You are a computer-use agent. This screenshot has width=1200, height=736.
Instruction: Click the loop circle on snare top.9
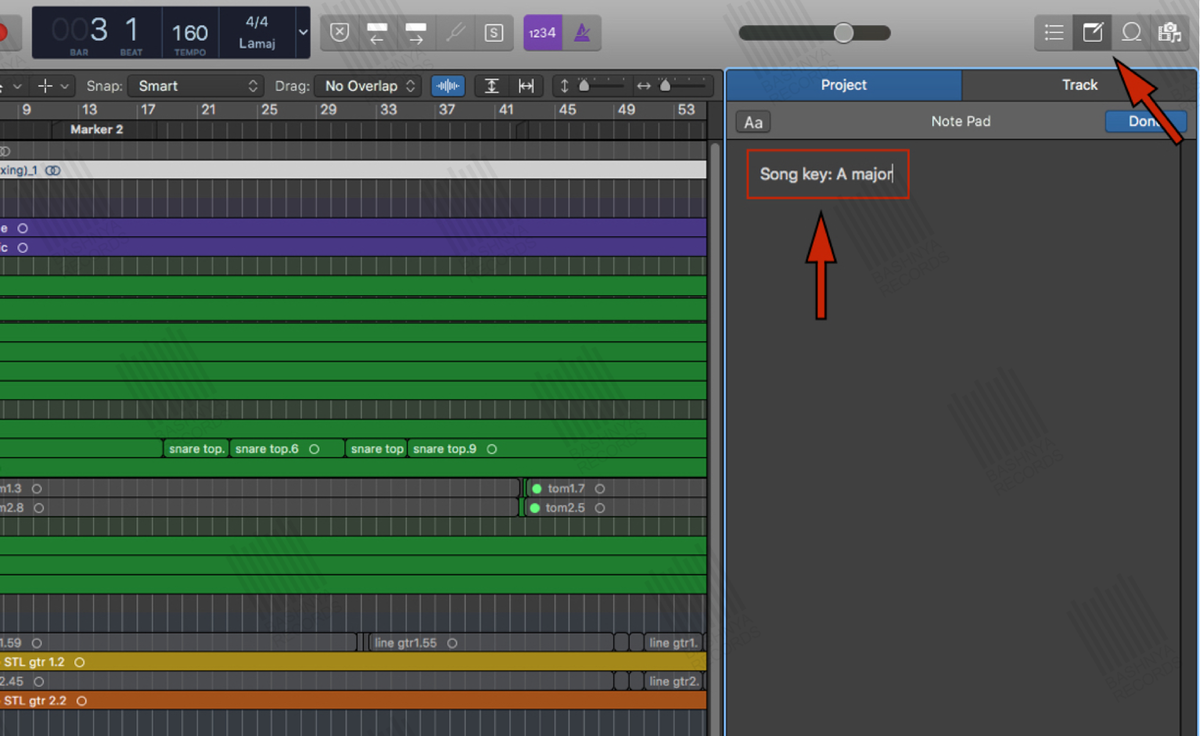(492, 449)
